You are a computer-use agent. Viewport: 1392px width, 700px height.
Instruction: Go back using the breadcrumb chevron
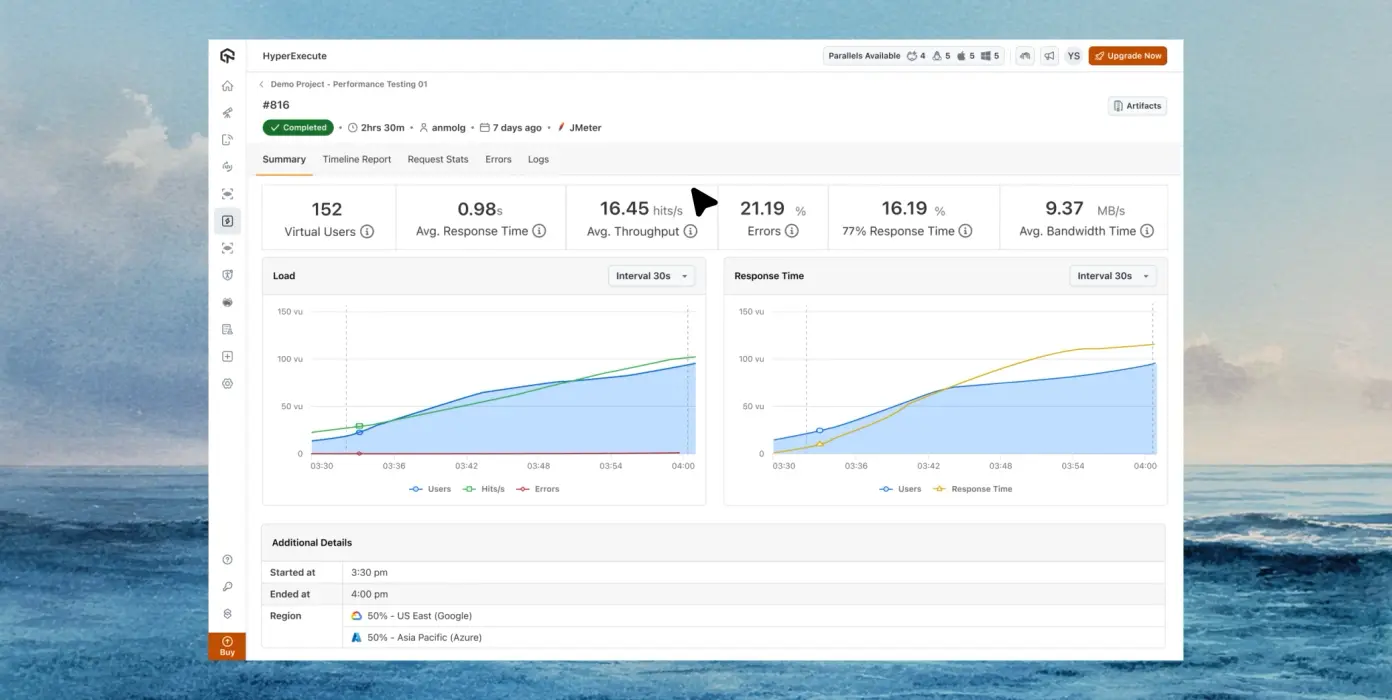click(262, 85)
